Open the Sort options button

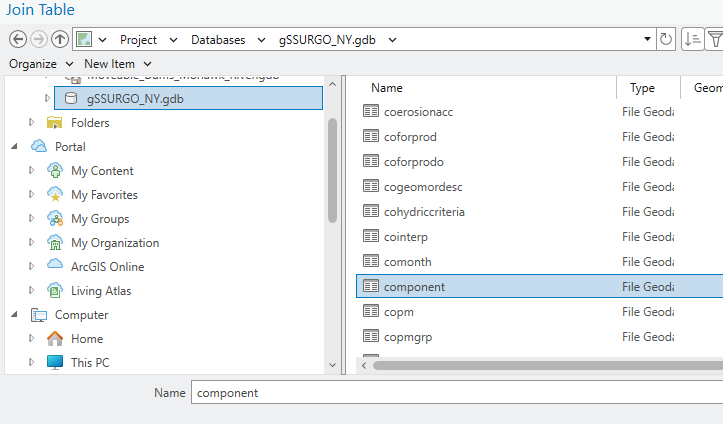pyautogui.click(x=691, y=39)
